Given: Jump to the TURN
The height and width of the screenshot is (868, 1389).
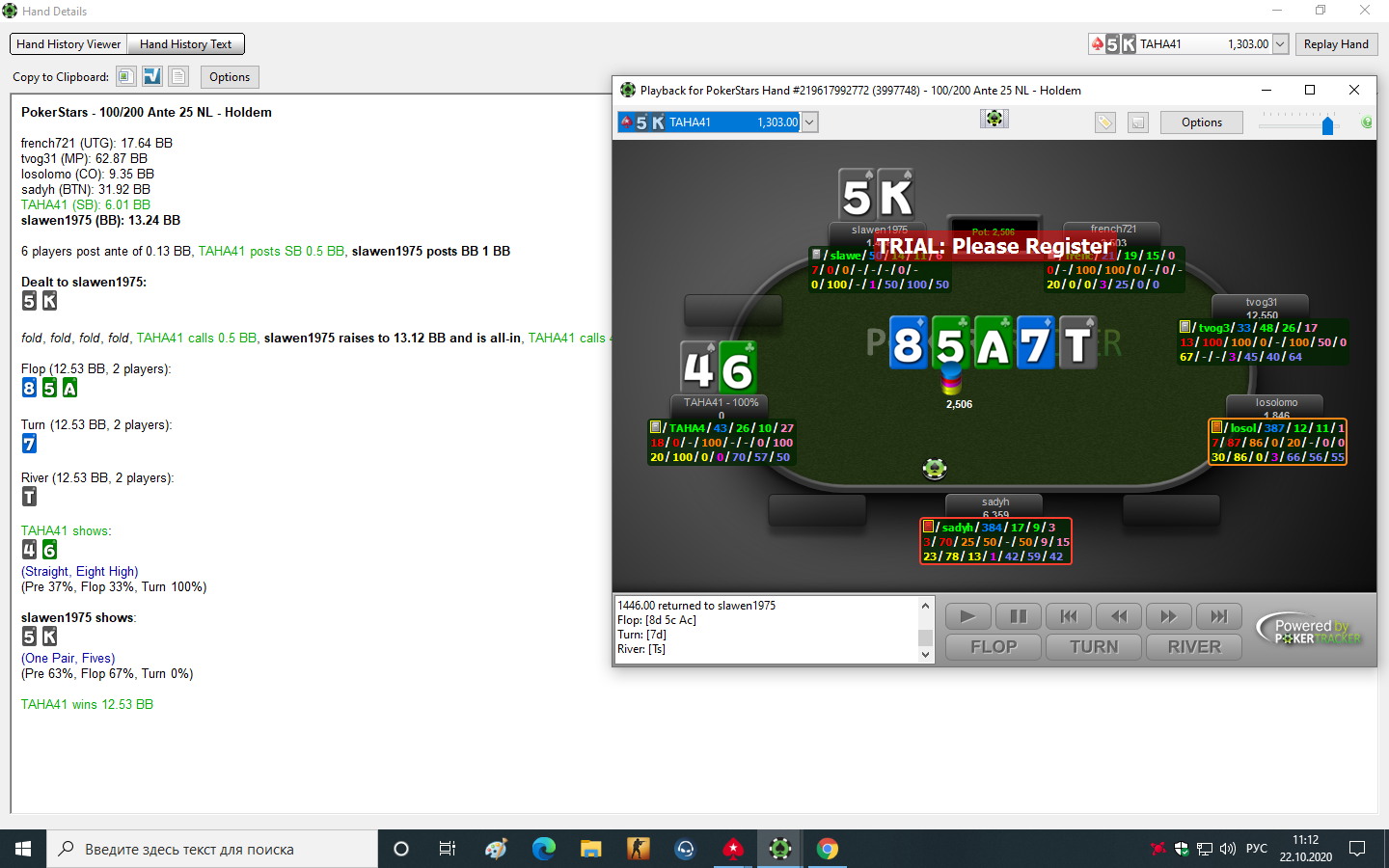Looking at the screenshot, I should [x=1094, y=647].
